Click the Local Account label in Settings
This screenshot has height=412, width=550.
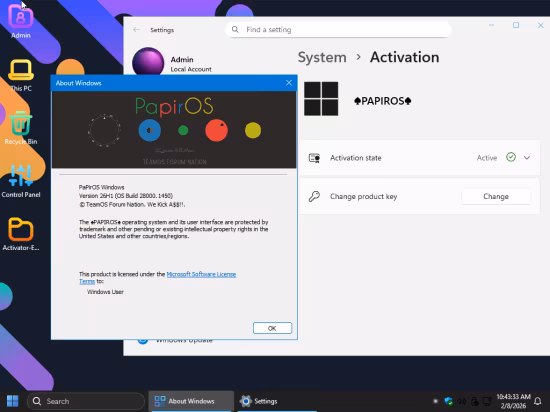pos(191,69)
